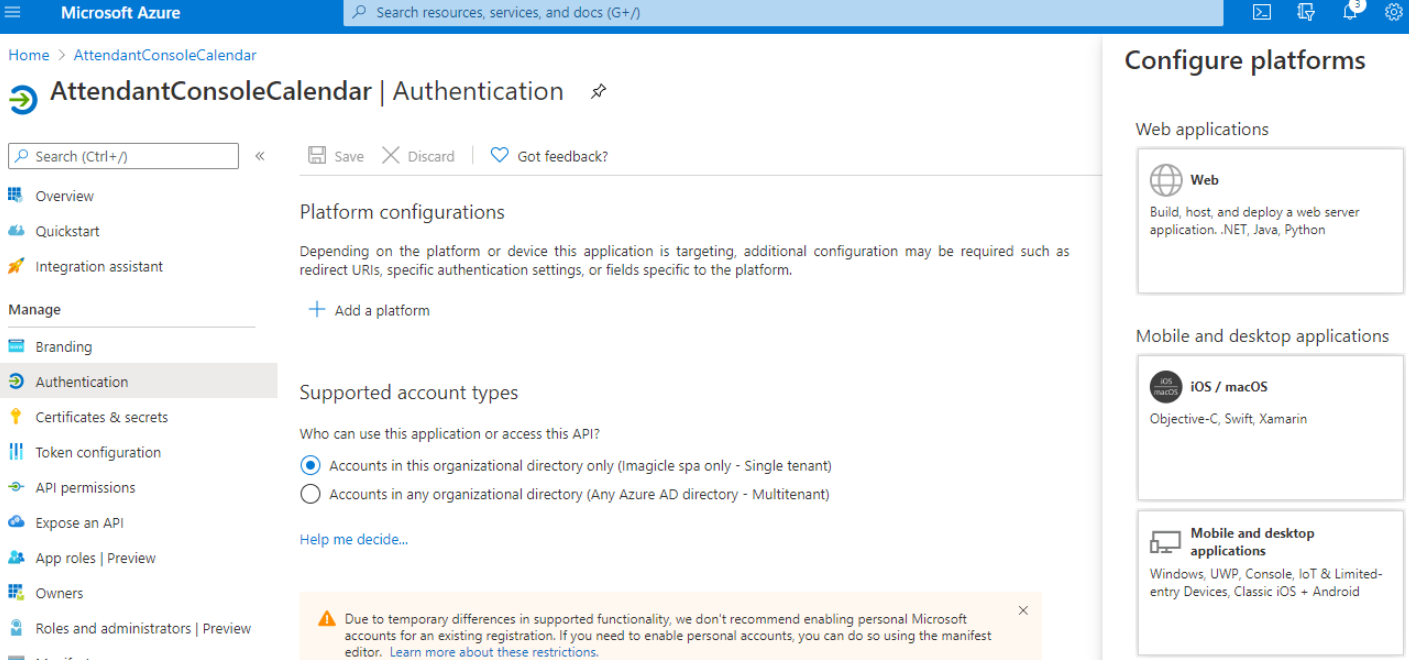Image resolution: width=1409 pixels, height=660 pixels.
Task: Click the notifications bell icon
Action: [1350, 12]
